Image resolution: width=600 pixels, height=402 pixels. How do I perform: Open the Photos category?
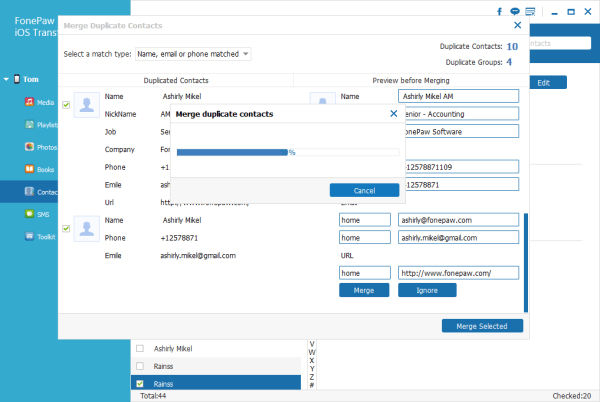tap(41, 147)
